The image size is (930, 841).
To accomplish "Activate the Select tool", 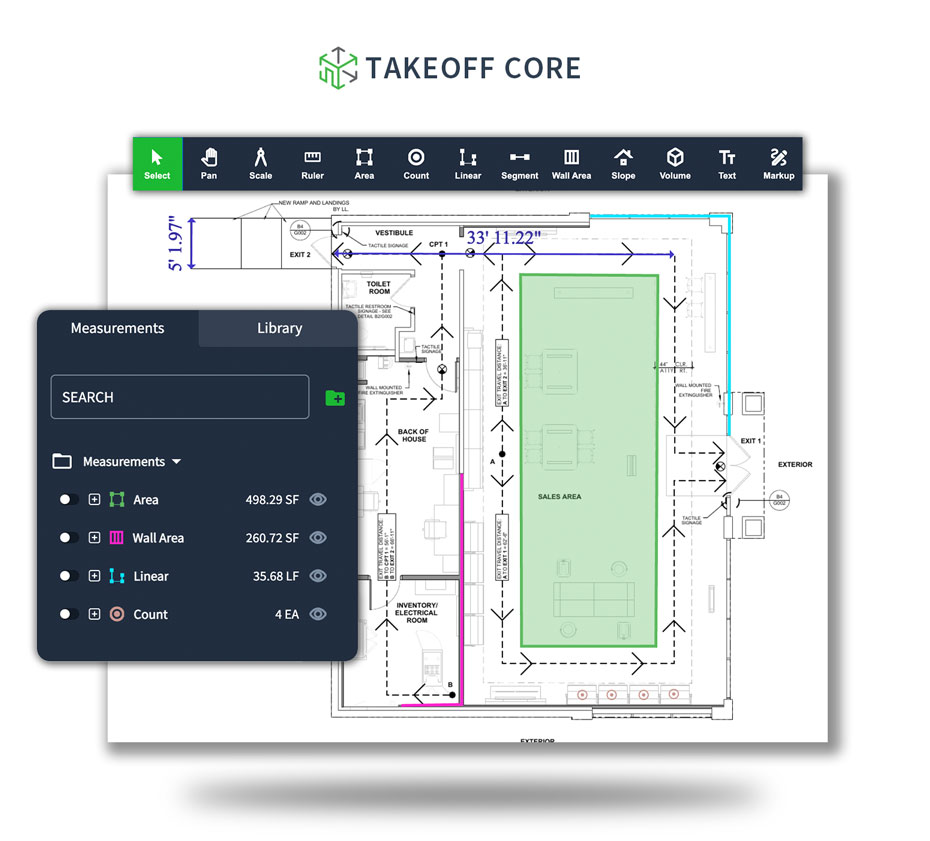I will click(x=157, y=164).
